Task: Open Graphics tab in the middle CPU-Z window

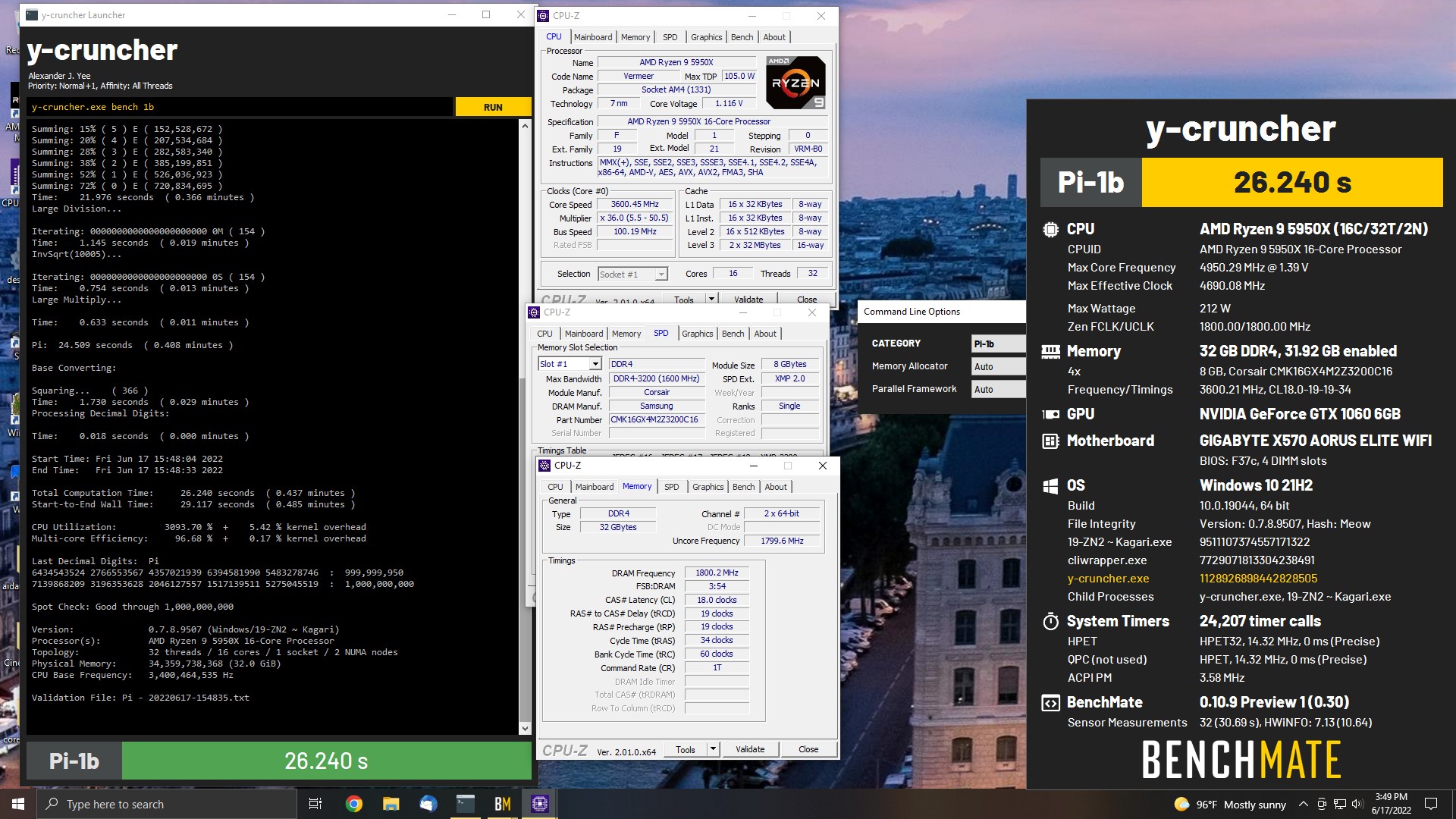Action: coord(697,334)
